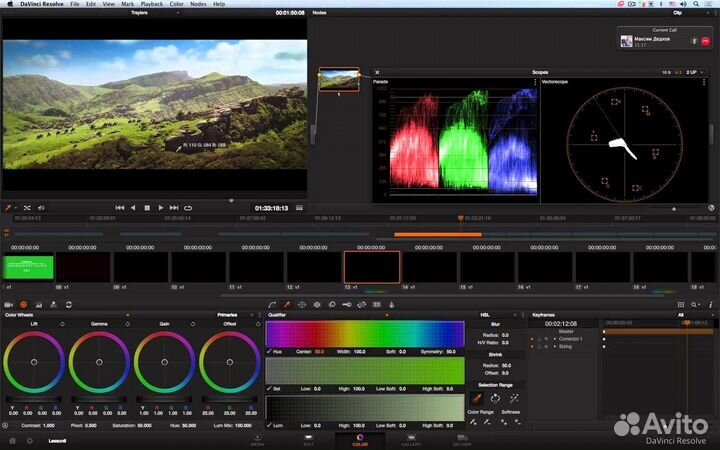Click the loop playback icon

(188, 208)
